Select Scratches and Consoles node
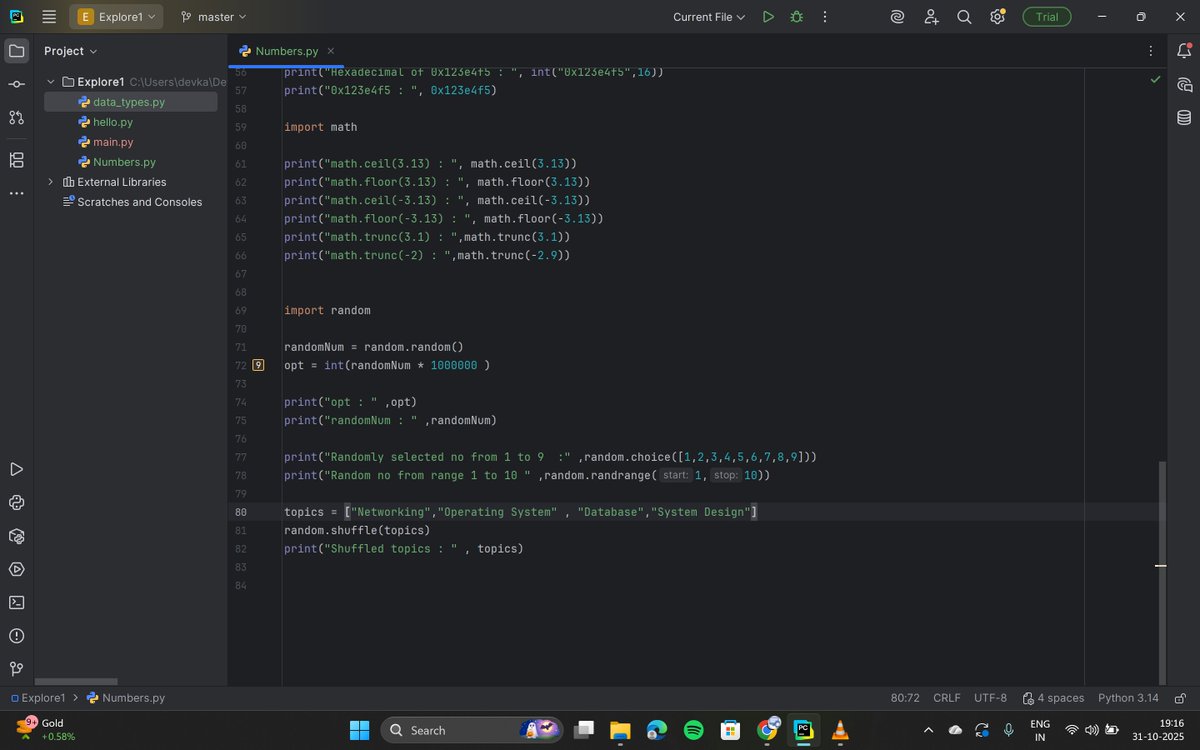Viewport: 1200px width, 750px height. click(x=139, y=202)
